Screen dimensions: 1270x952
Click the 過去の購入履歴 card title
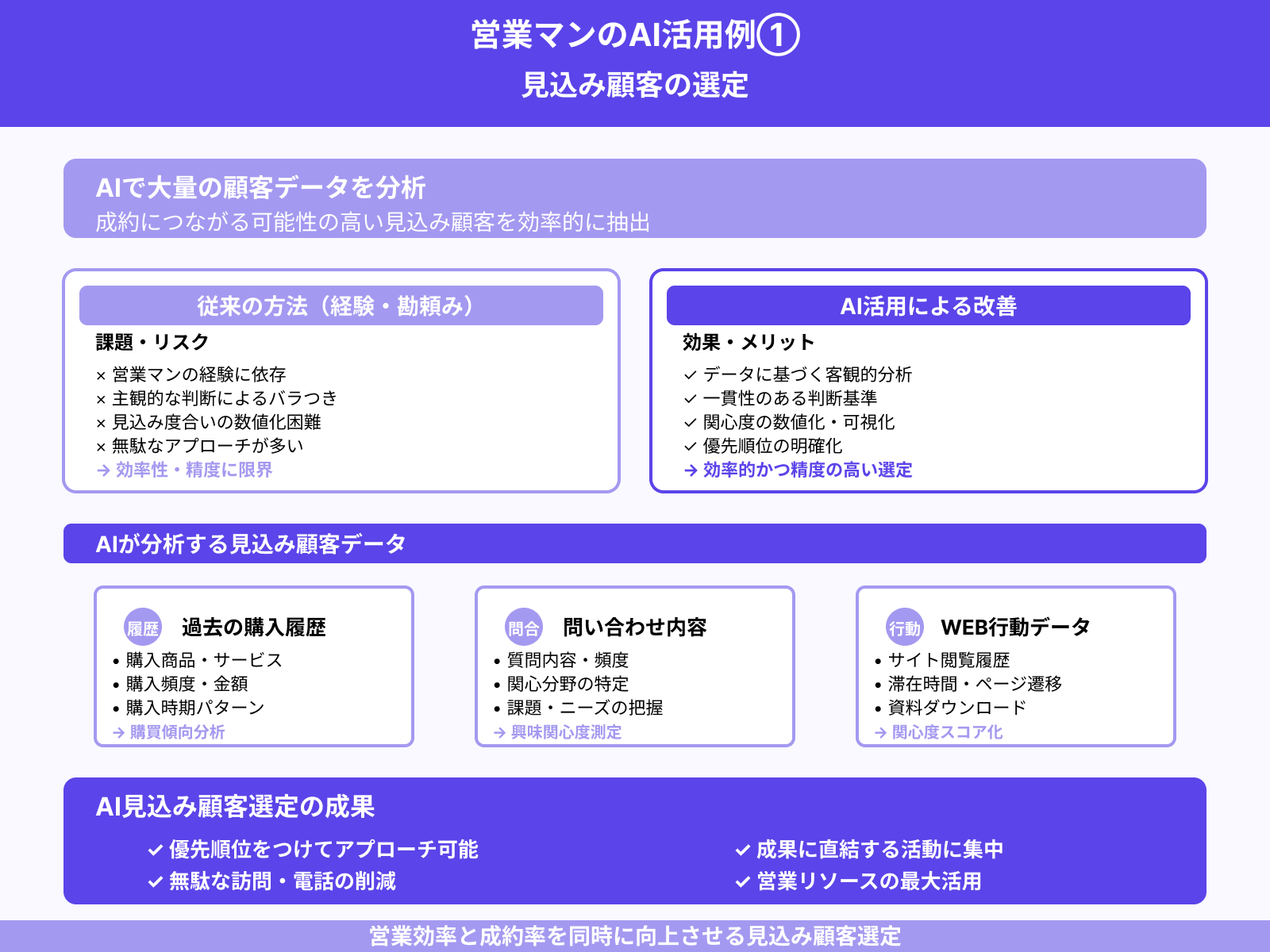254,628
